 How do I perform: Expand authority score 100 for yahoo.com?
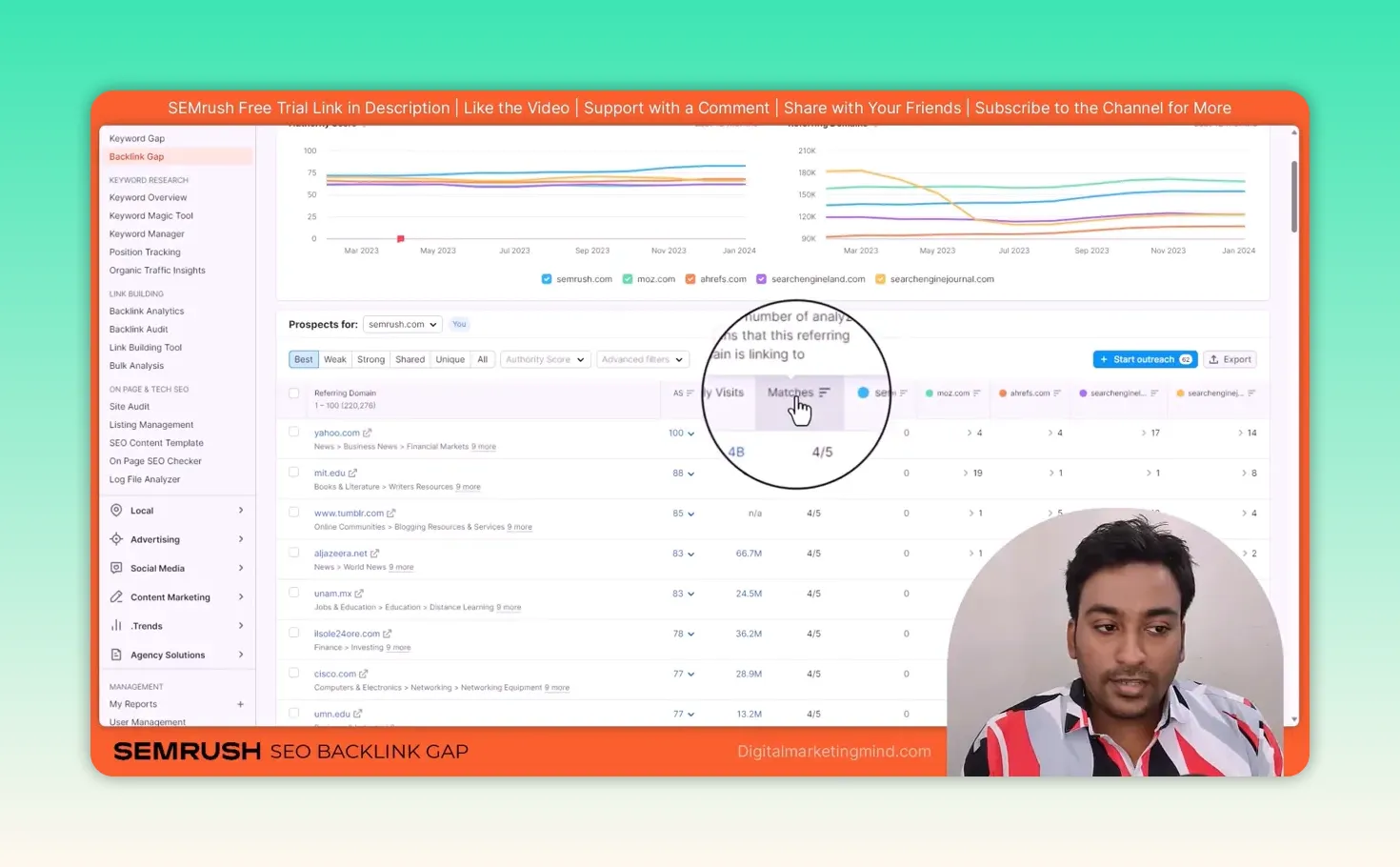(x=690, y=433)
